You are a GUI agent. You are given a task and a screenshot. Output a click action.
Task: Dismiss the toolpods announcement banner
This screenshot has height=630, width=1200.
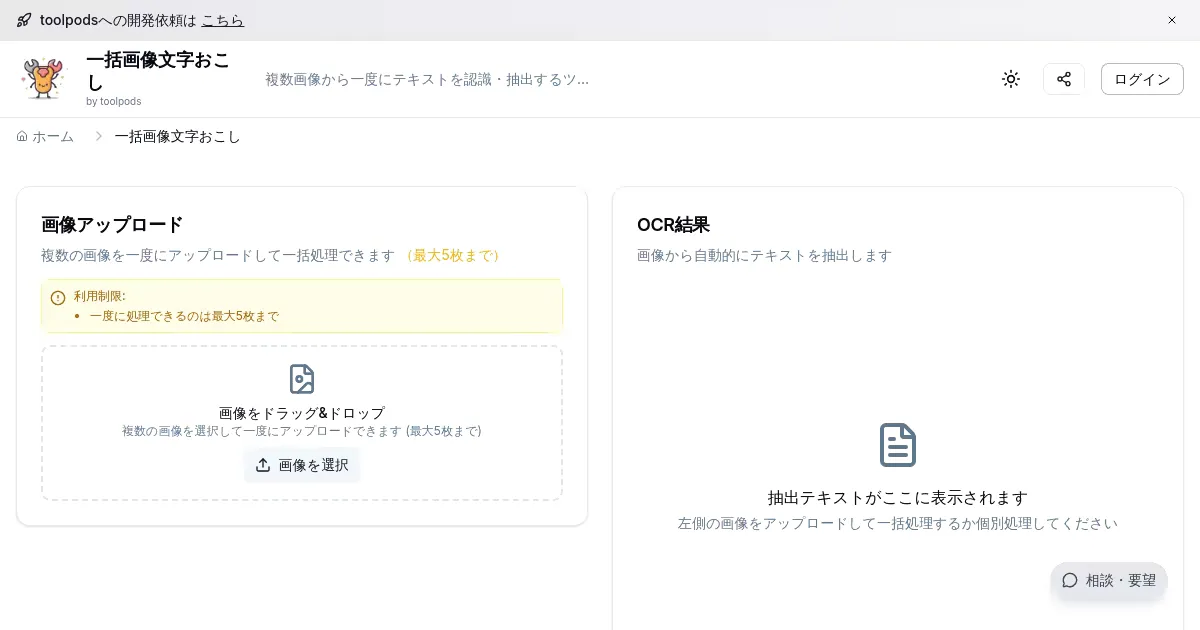click(1172, 20)
